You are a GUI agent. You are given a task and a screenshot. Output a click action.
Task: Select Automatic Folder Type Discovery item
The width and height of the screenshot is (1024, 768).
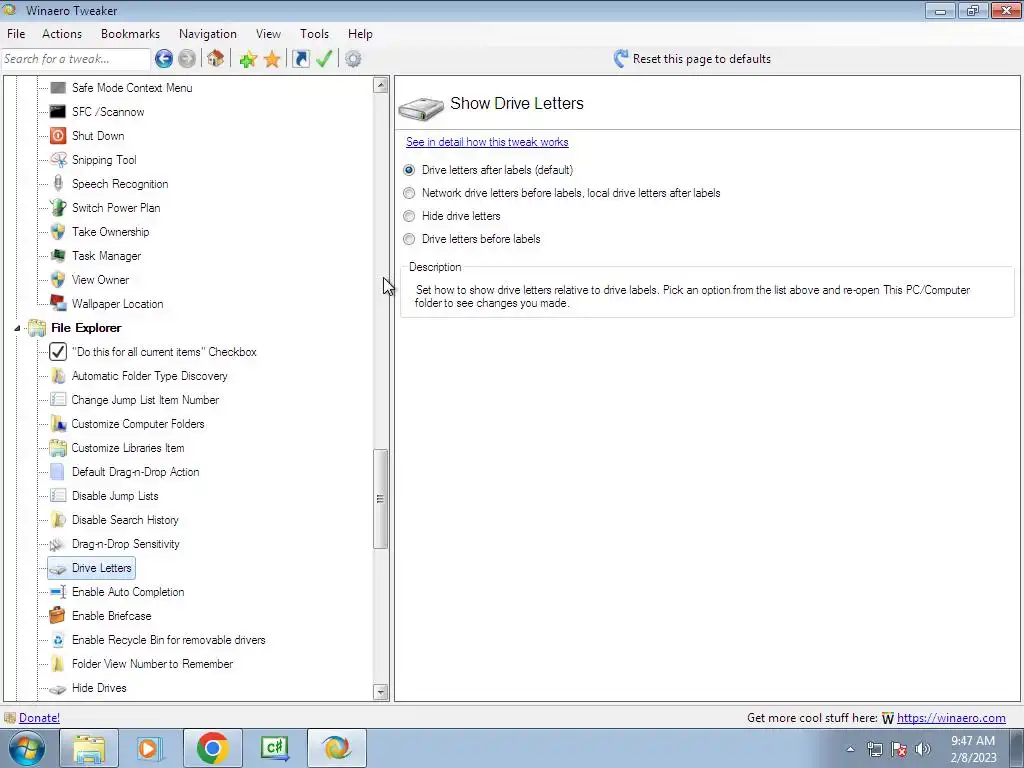click(x=150, y=376)
